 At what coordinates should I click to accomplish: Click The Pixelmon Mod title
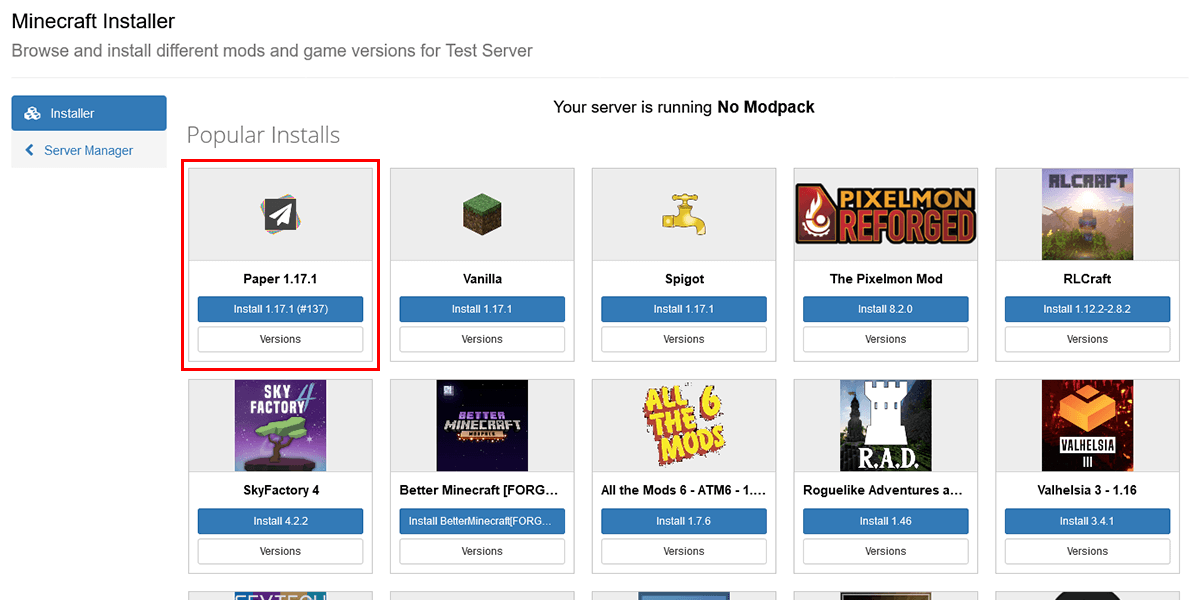point(886,279)
